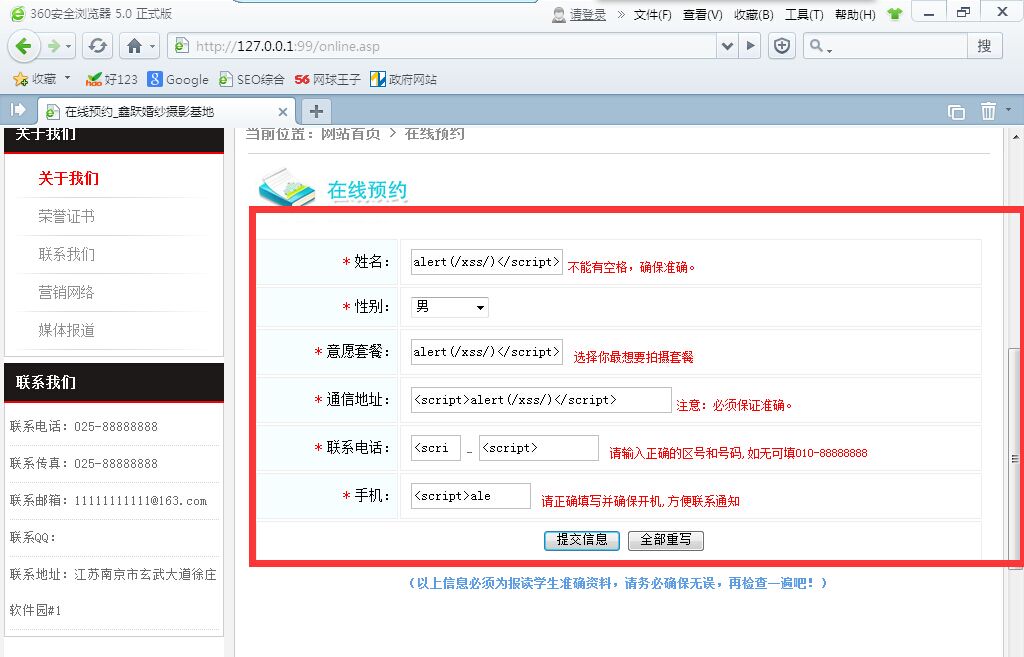Open 营销网络 sidebar link

(67, 292)
